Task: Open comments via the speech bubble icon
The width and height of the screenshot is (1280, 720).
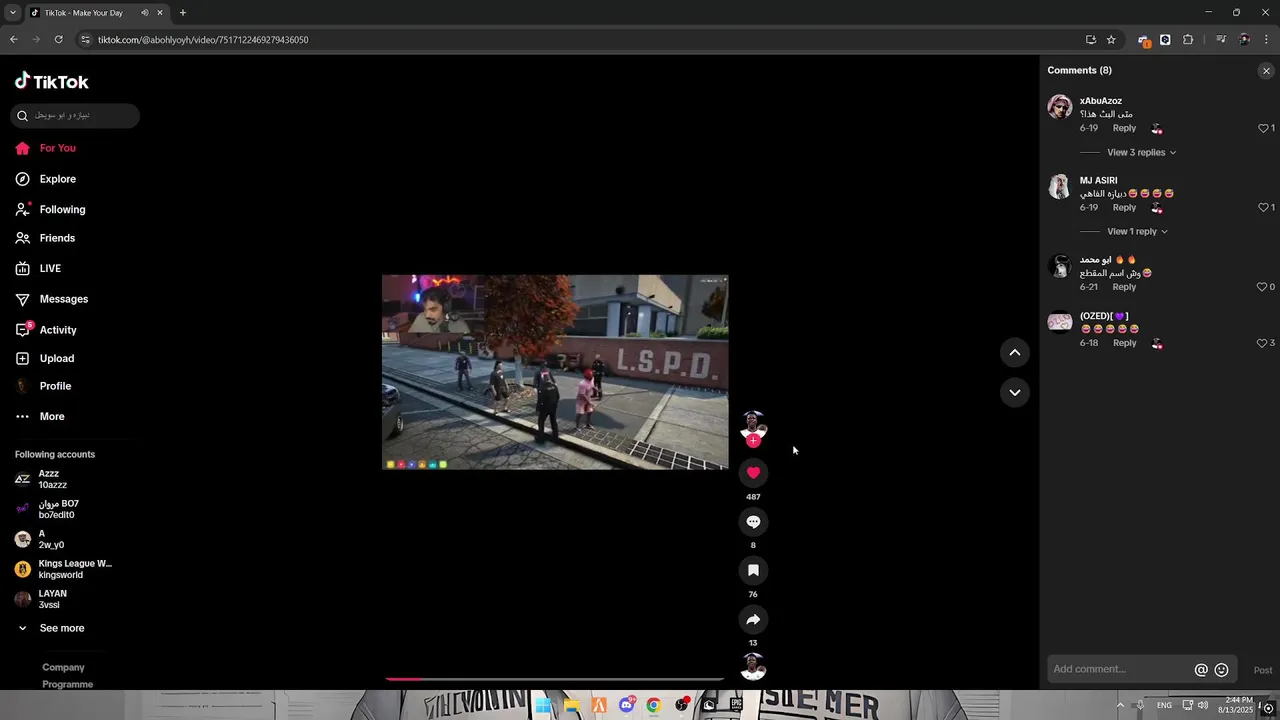Action: coord(753,522)
